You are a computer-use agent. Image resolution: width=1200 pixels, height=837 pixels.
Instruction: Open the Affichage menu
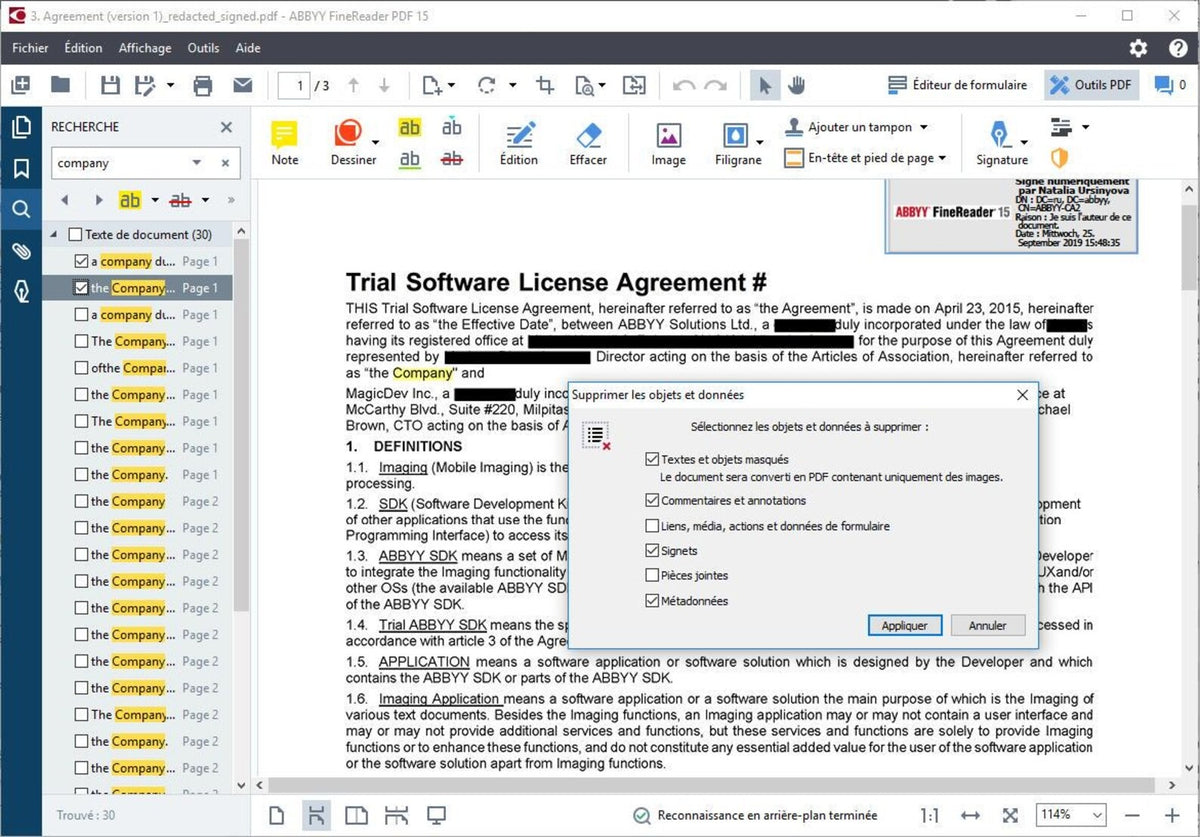[x=145, y=48]
